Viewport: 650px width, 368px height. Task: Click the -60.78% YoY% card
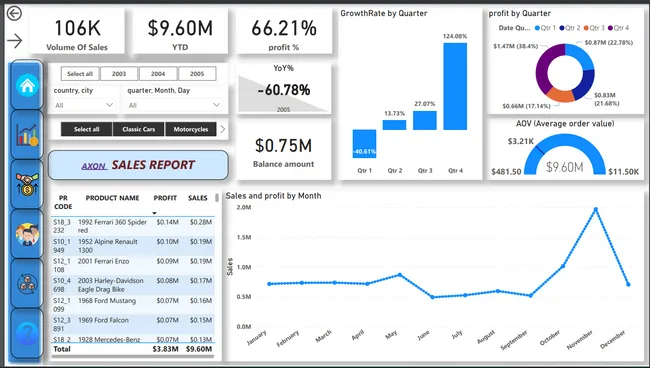(284, 89)
